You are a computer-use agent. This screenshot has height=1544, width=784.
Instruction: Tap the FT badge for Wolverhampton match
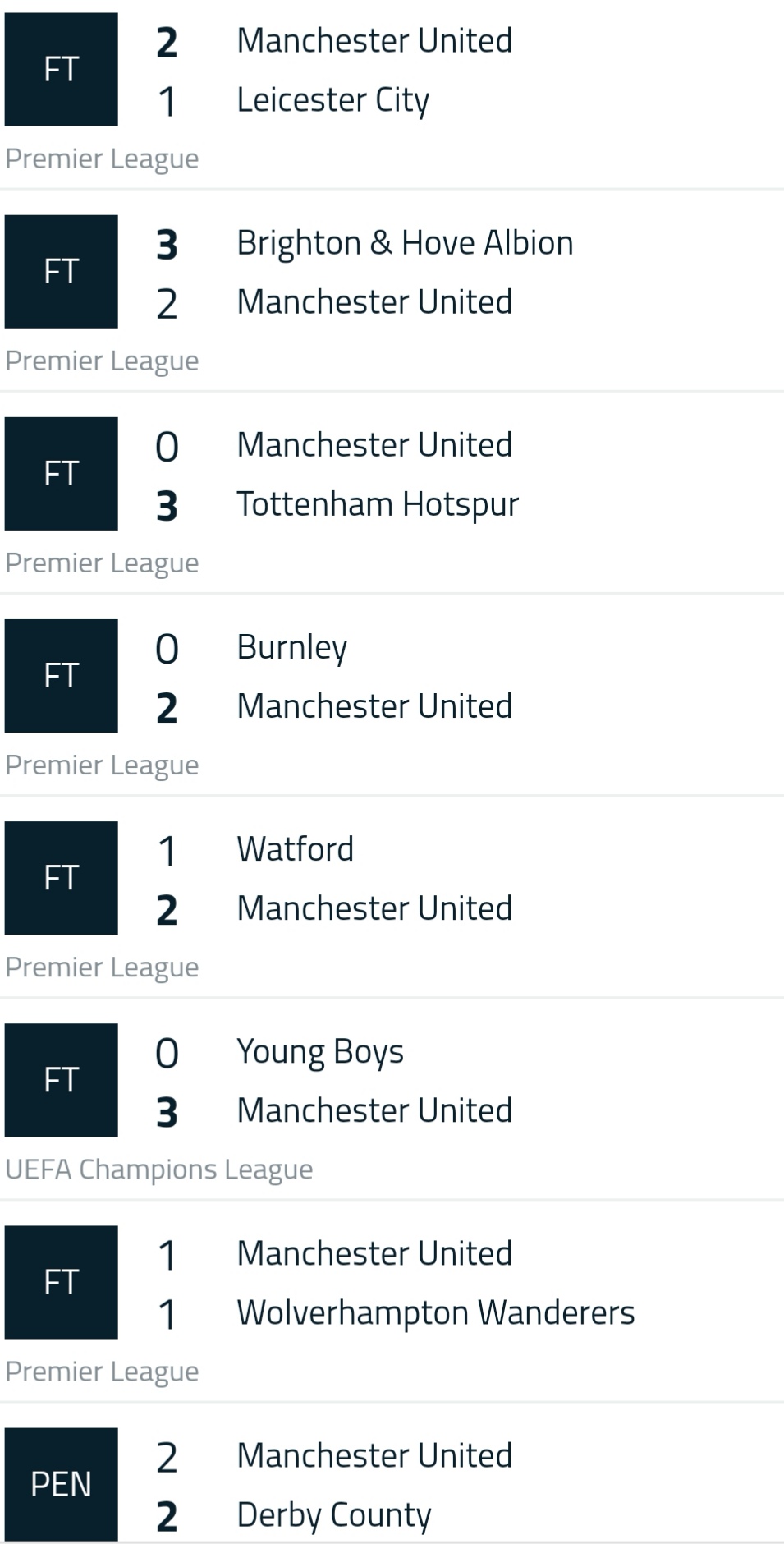pyautogui.click(x=62, y=1281)
